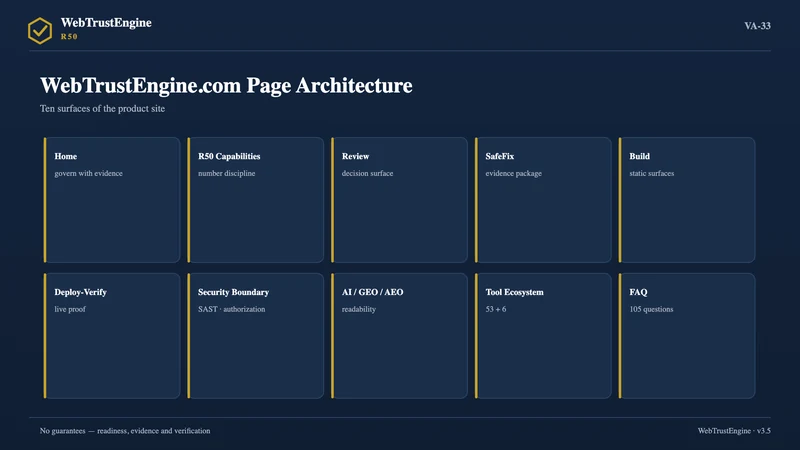The height and width of the screenshot is (450, 800).
Task: Select the Home card title
Action: [66, 156]
